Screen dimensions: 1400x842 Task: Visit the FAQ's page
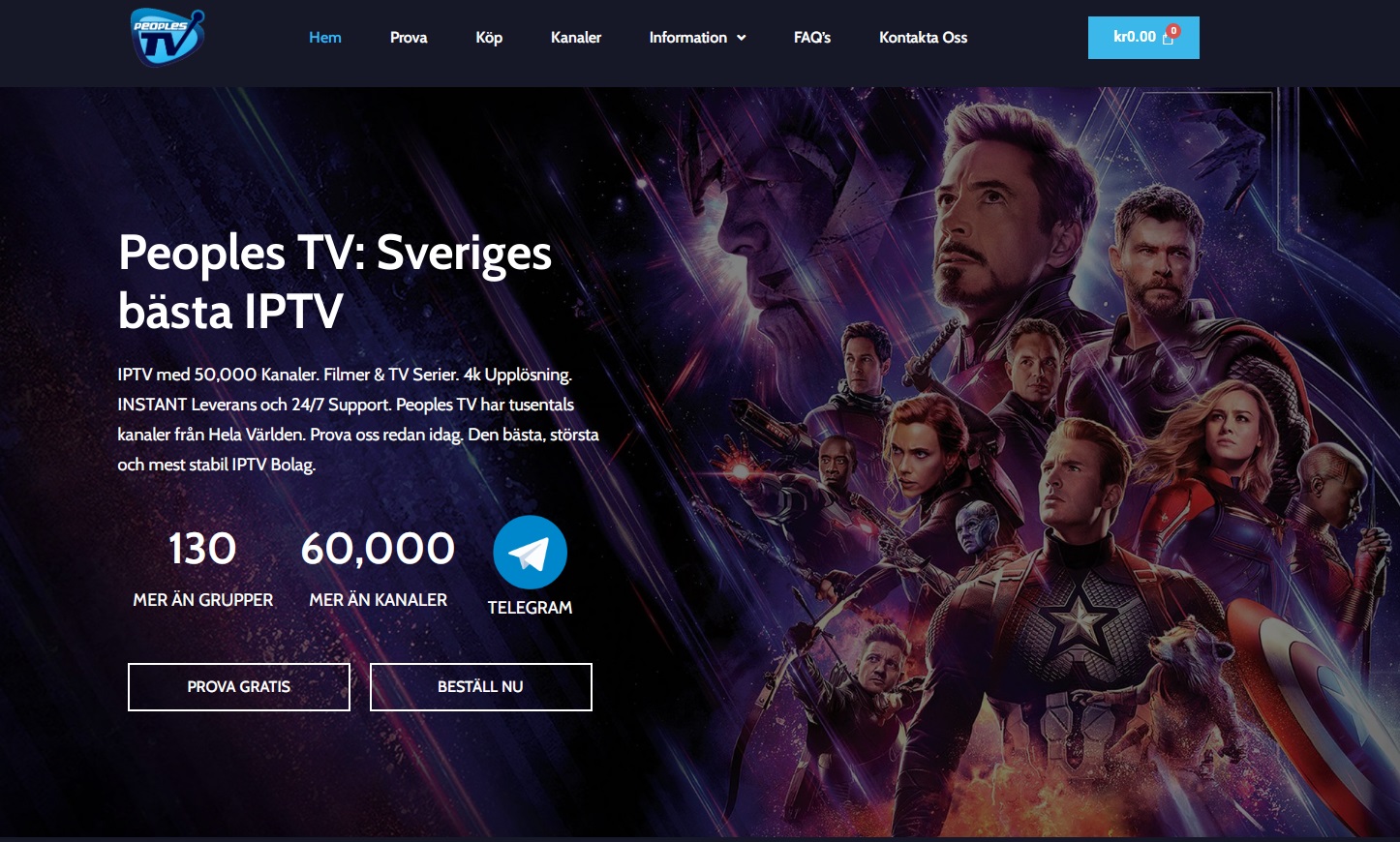pos(812,38)
